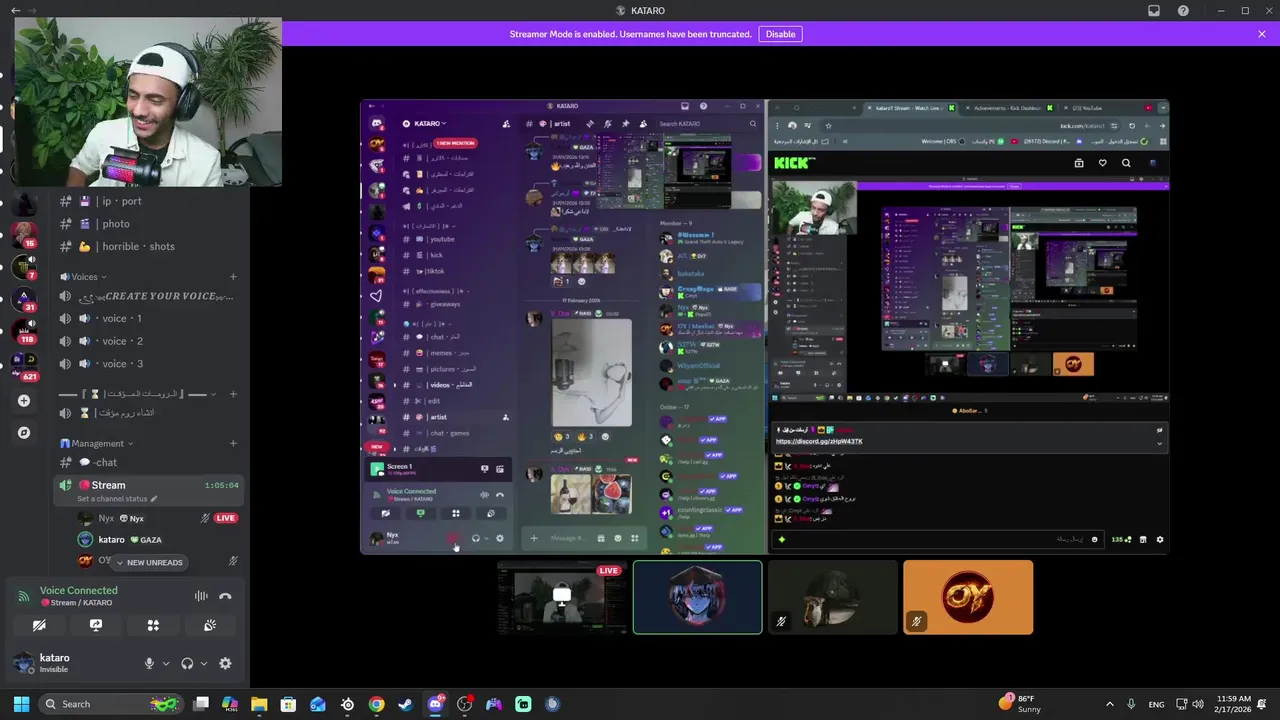Open the Windows Start menu
Viewport: 1280px width, 720px height.
point(21,704)
